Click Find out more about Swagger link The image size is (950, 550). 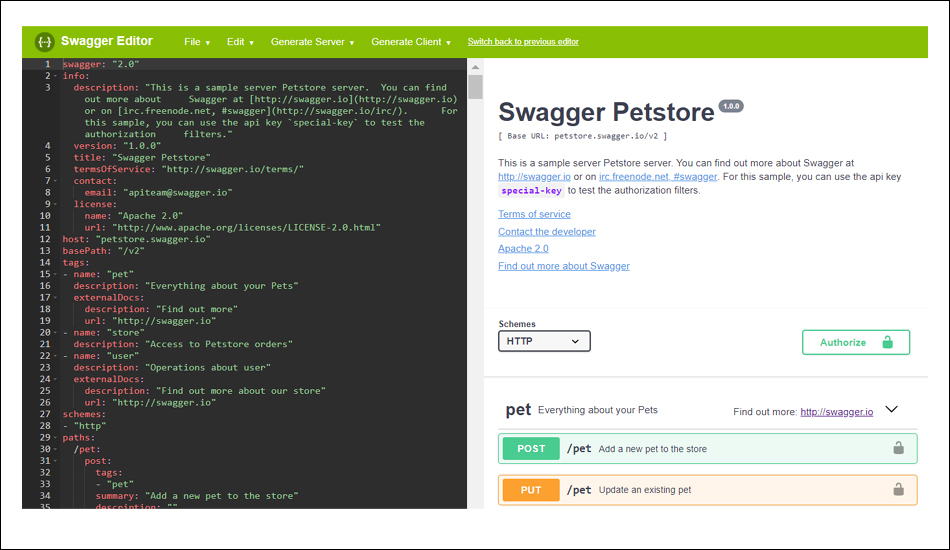click(x=563, y=267)
